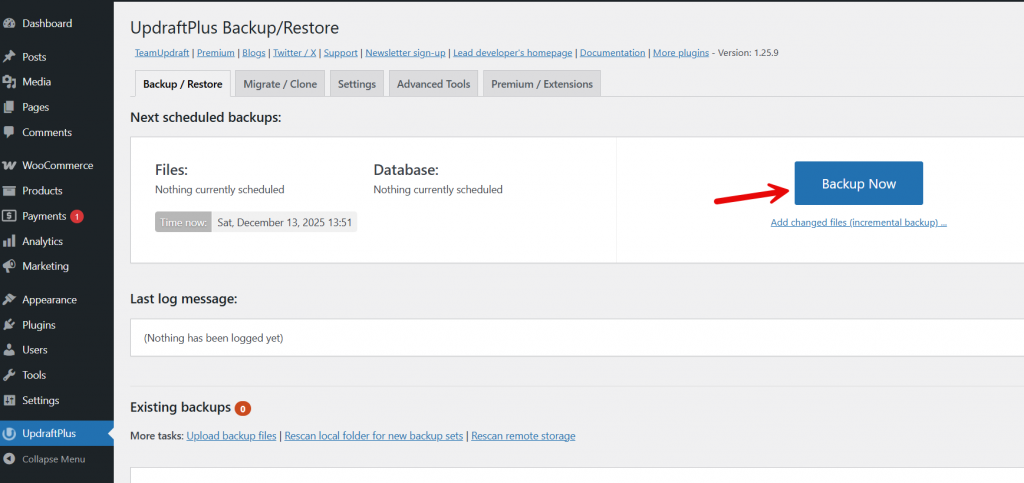The image size is (1024, 483).
Task: Switch to the Migrate / Clone tab
Action: pyautogui.click(x=280, y=84)
